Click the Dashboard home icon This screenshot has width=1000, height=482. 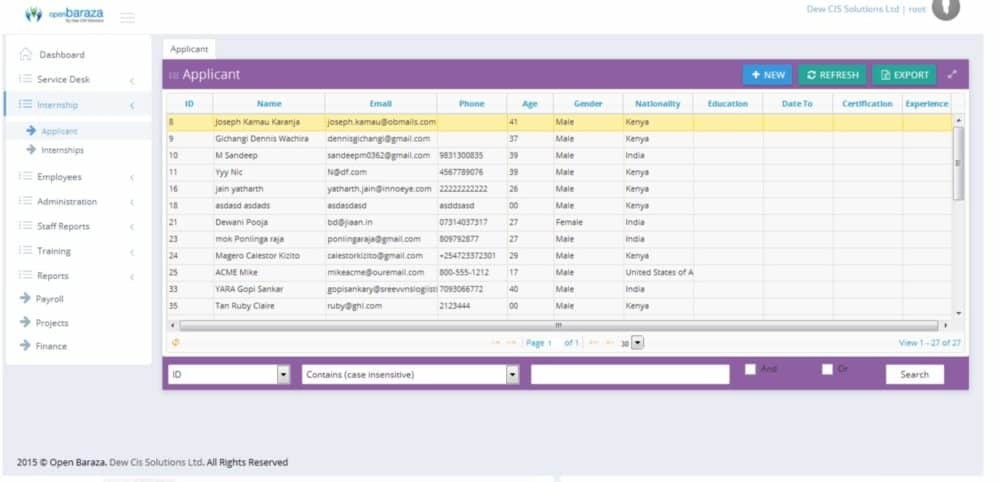[26, 55]
